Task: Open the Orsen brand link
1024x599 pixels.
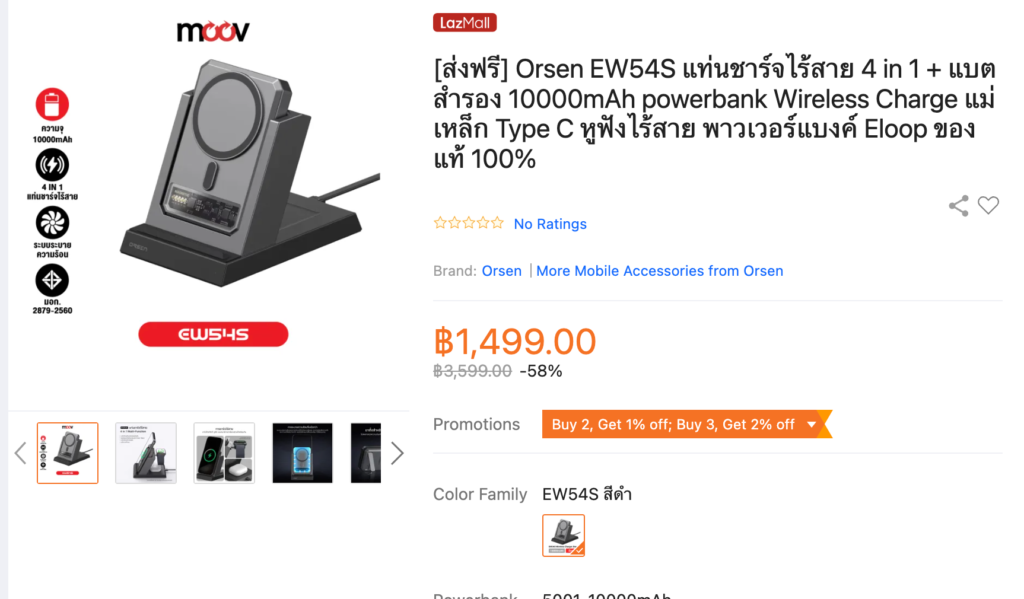Action: [x=502, y=271]
